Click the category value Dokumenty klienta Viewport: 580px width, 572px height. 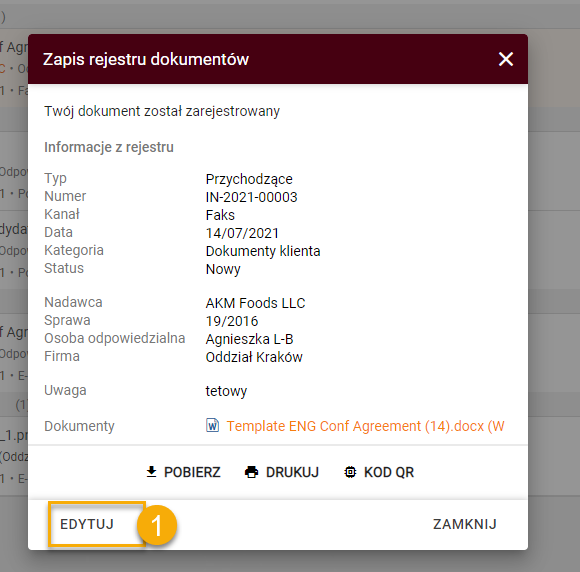pyautogui.click(x=263, y=251)
